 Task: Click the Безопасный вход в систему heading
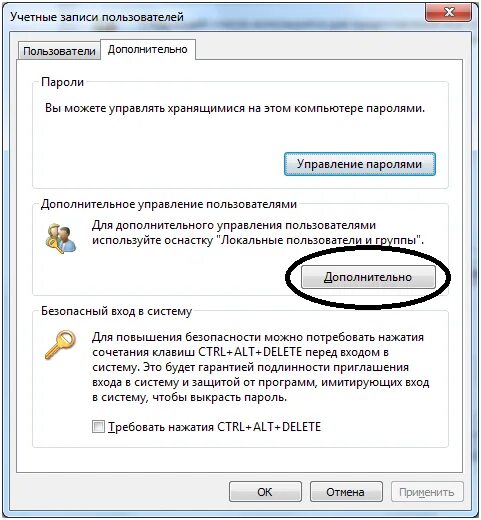point(116,311)
